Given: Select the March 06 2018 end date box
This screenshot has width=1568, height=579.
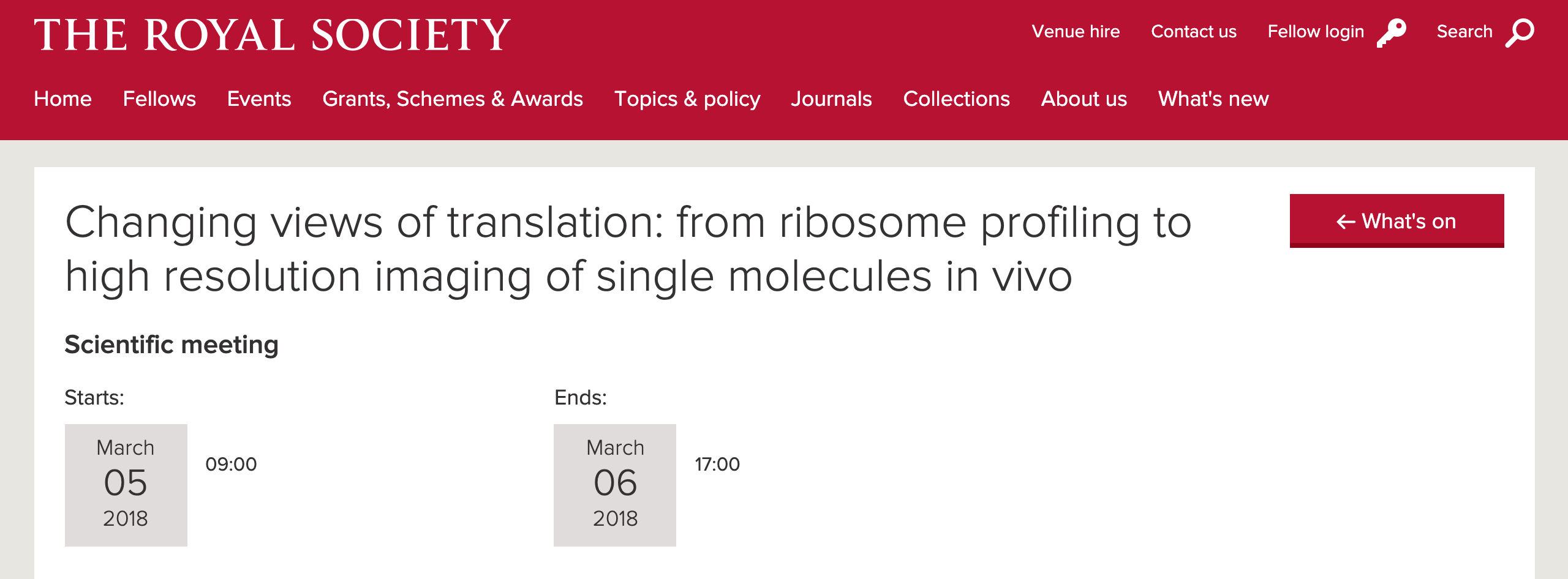Looking at the screenshot, I should tap(615, 485).
